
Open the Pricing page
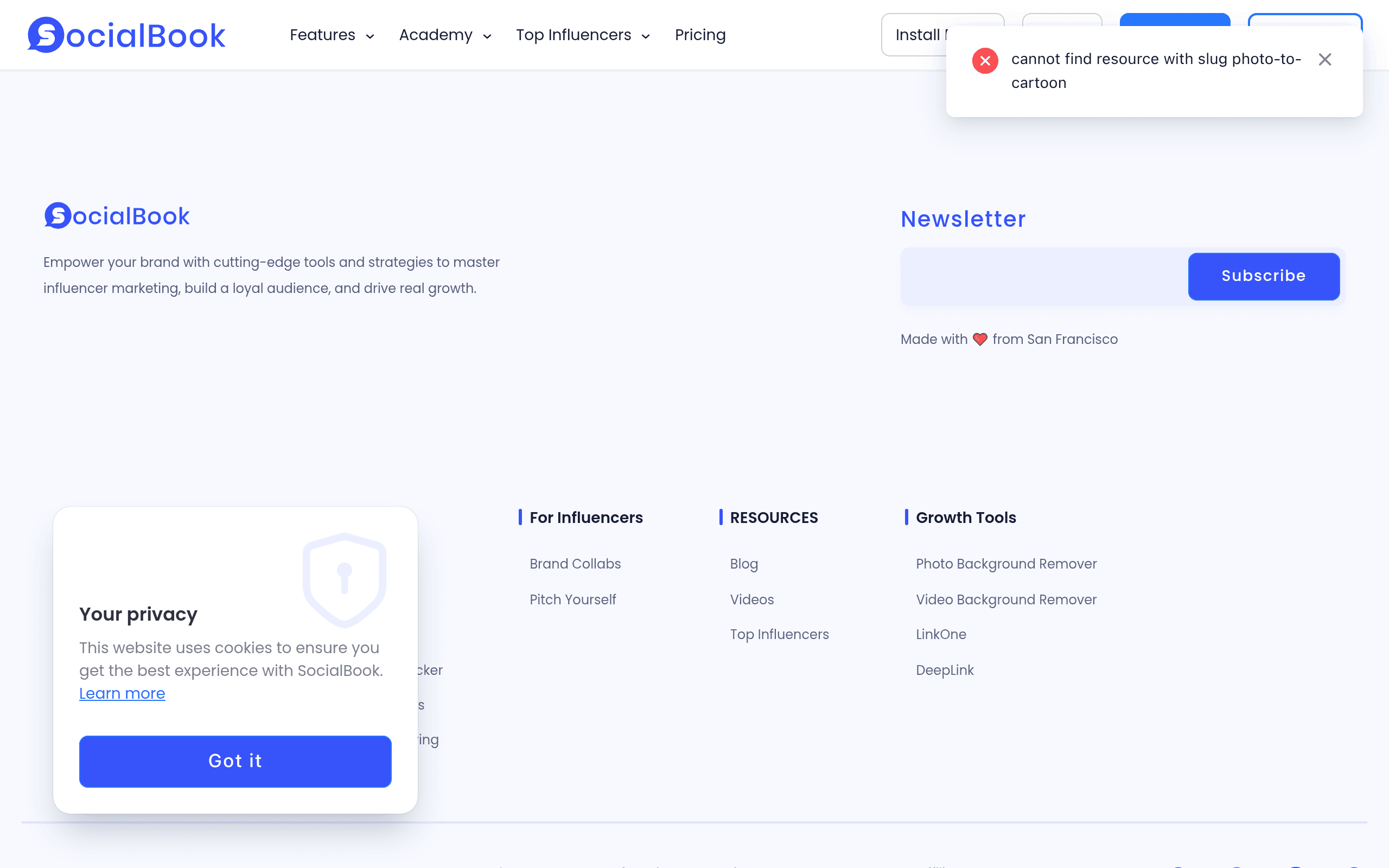(700, 35)
